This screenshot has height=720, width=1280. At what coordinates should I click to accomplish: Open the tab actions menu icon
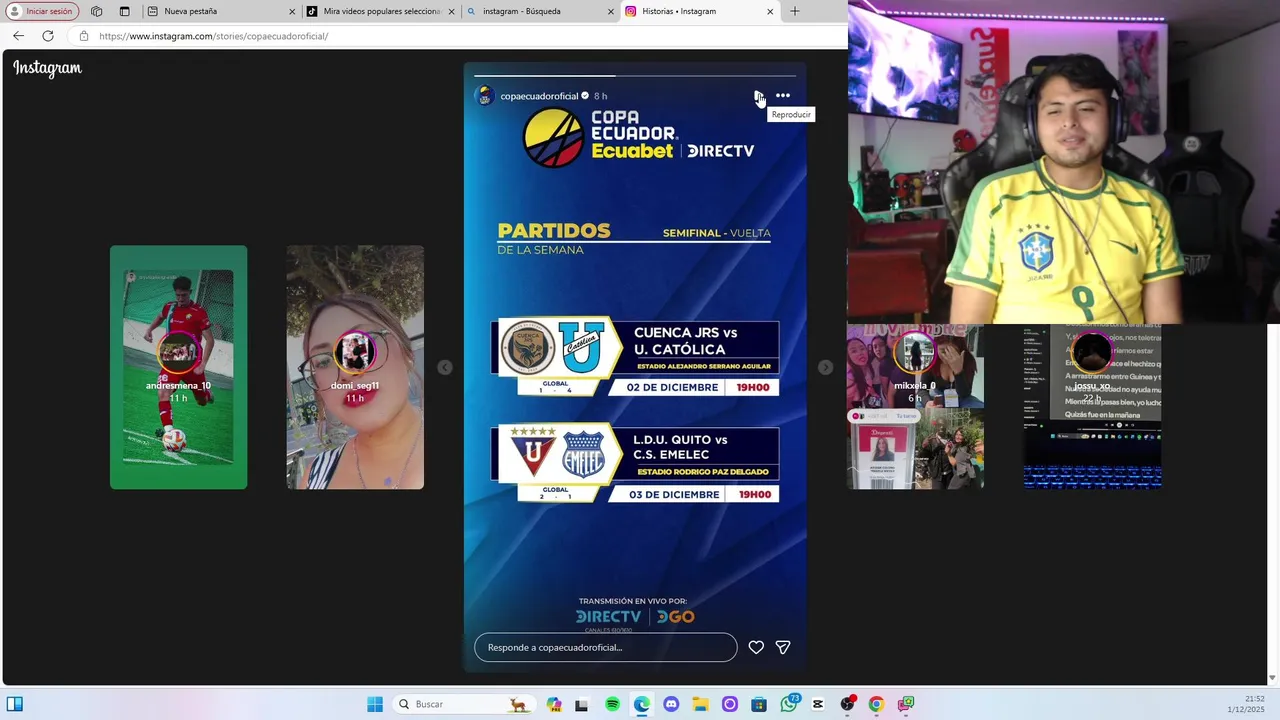tap(124, 11)
